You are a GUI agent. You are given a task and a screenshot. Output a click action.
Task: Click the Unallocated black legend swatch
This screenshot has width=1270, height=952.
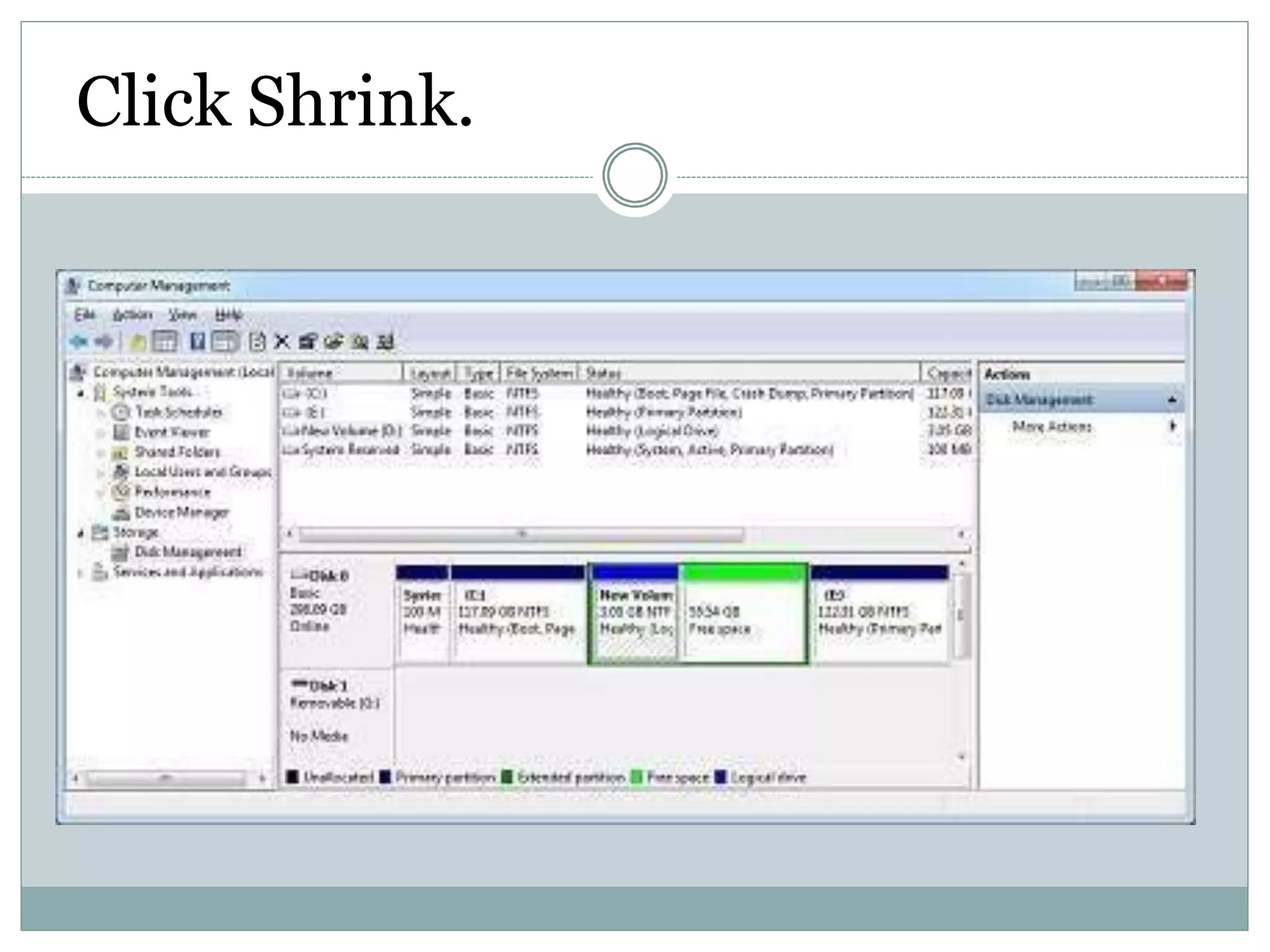coord(293,777)
